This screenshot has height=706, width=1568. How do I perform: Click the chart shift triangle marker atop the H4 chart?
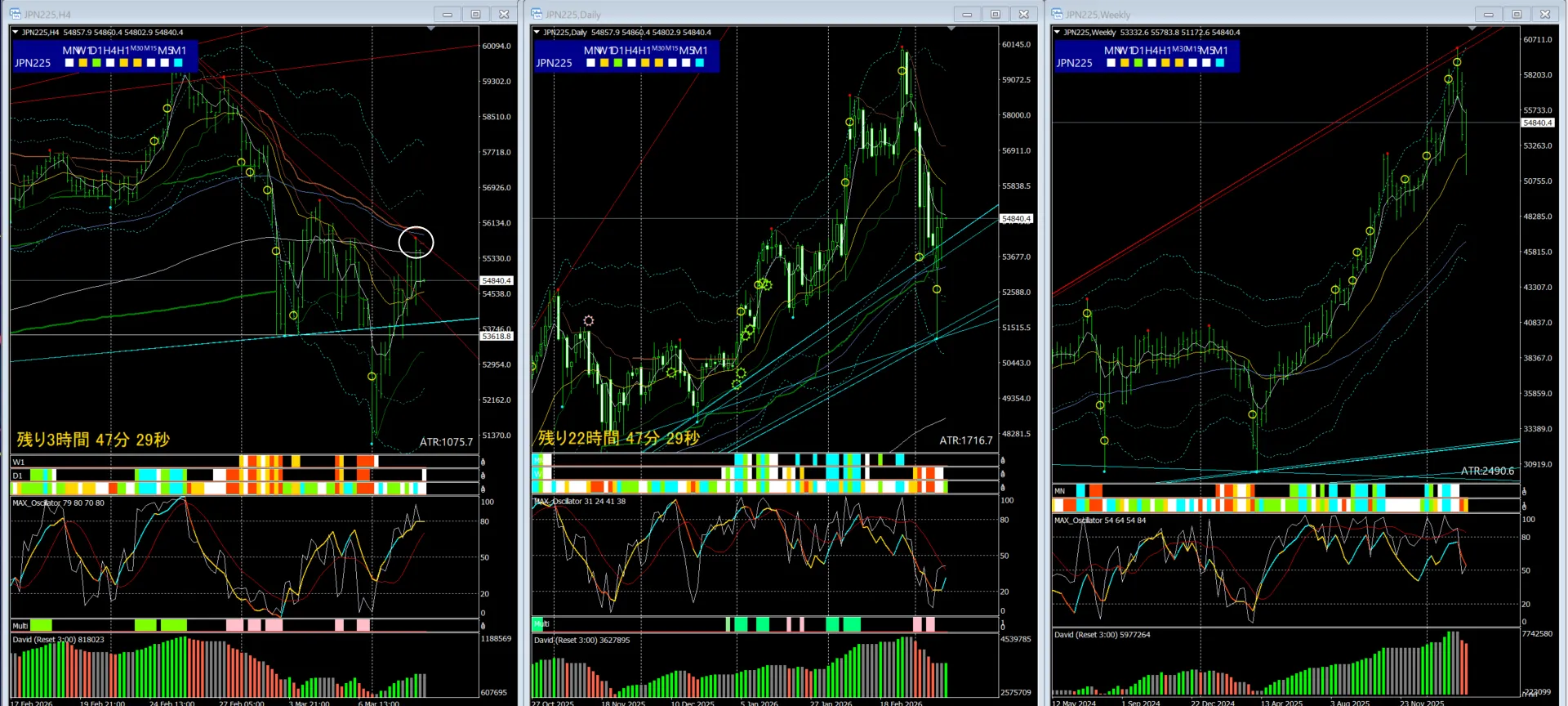(430, 29)
